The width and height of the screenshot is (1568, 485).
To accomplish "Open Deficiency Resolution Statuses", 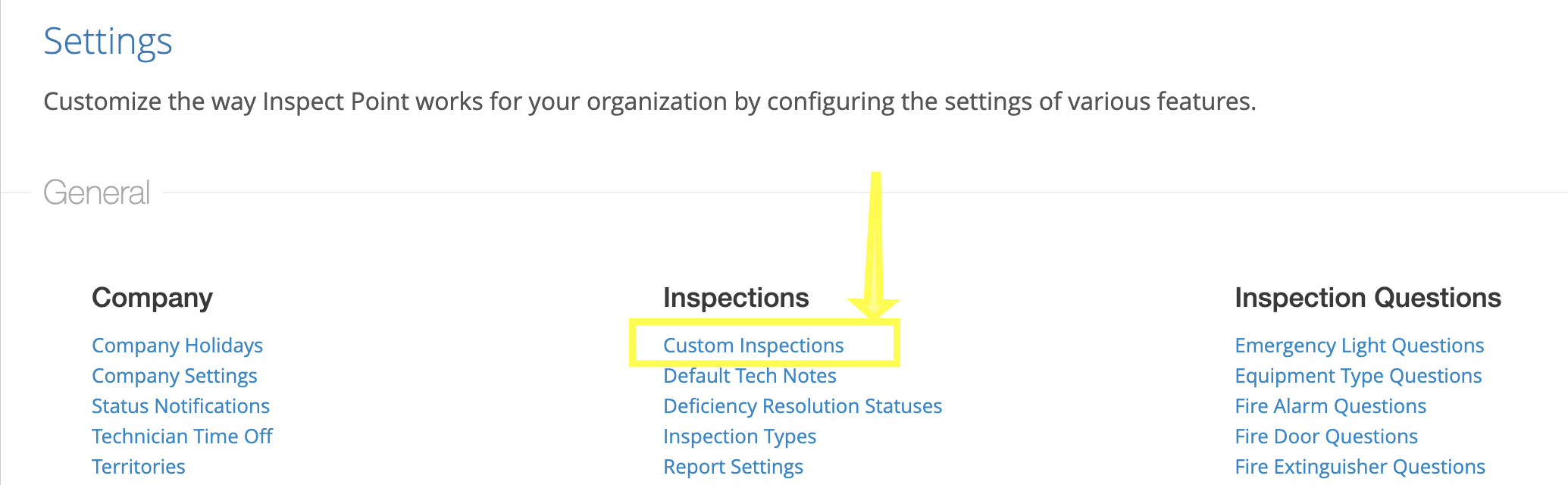I will [x=803, y=406].
